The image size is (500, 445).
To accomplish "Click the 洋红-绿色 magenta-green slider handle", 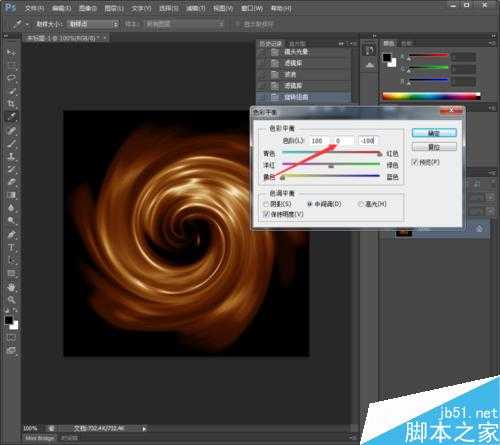I will [x=331, y=166].
